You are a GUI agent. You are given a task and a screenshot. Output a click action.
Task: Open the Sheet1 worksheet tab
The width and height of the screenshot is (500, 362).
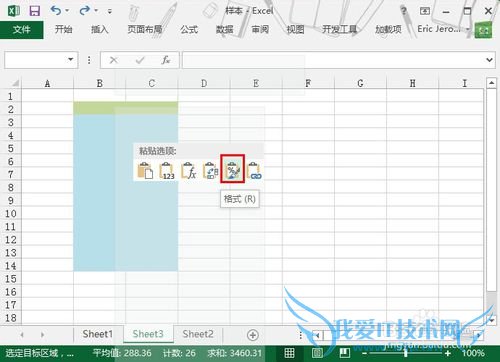pyautogui.click(x=98, y=334)
